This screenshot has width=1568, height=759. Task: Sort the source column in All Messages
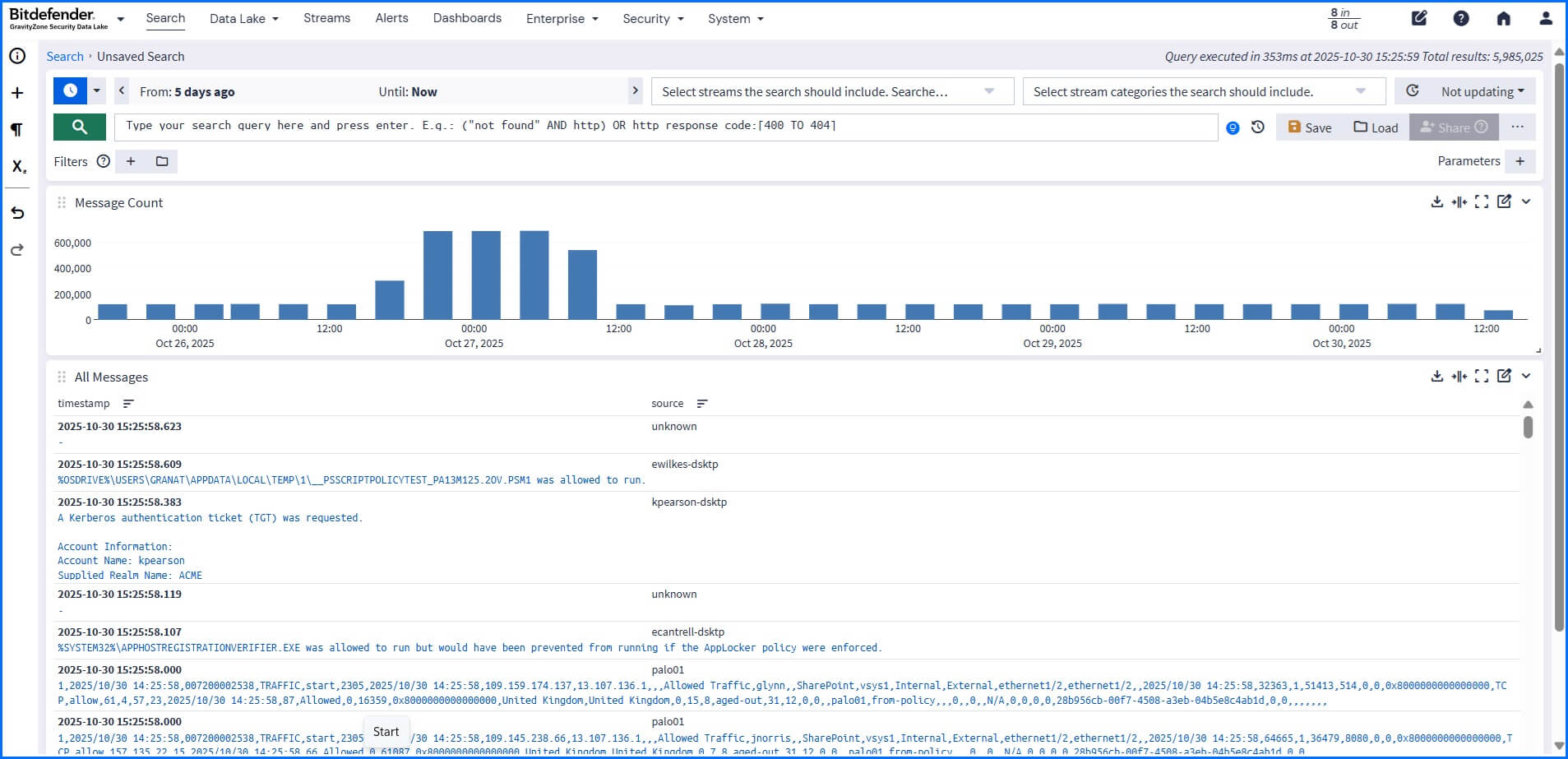point(701,403)
